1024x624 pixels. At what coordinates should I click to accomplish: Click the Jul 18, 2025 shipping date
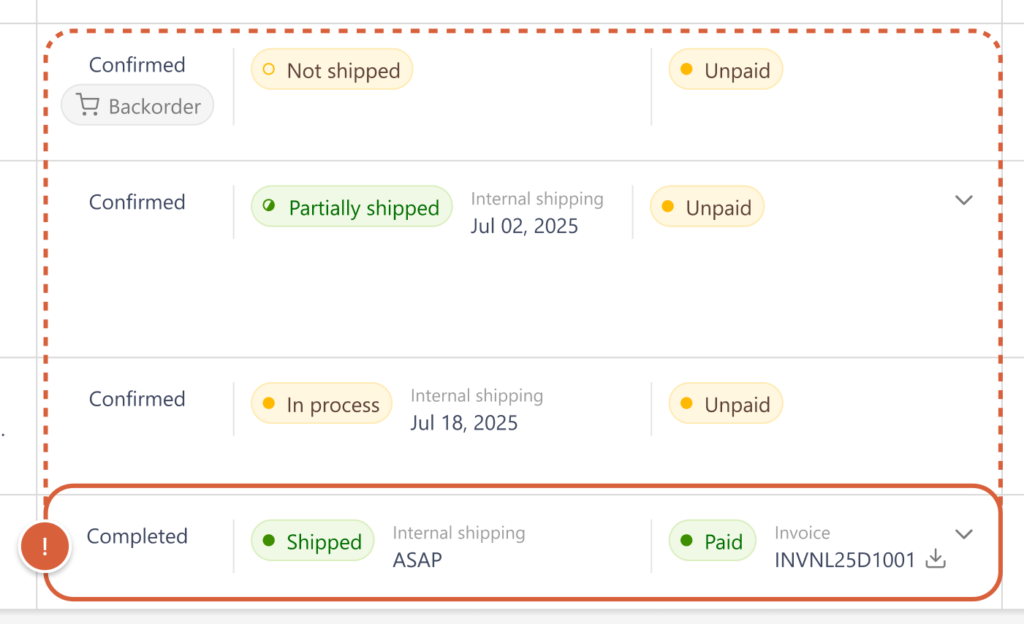[x=464, y=423]
